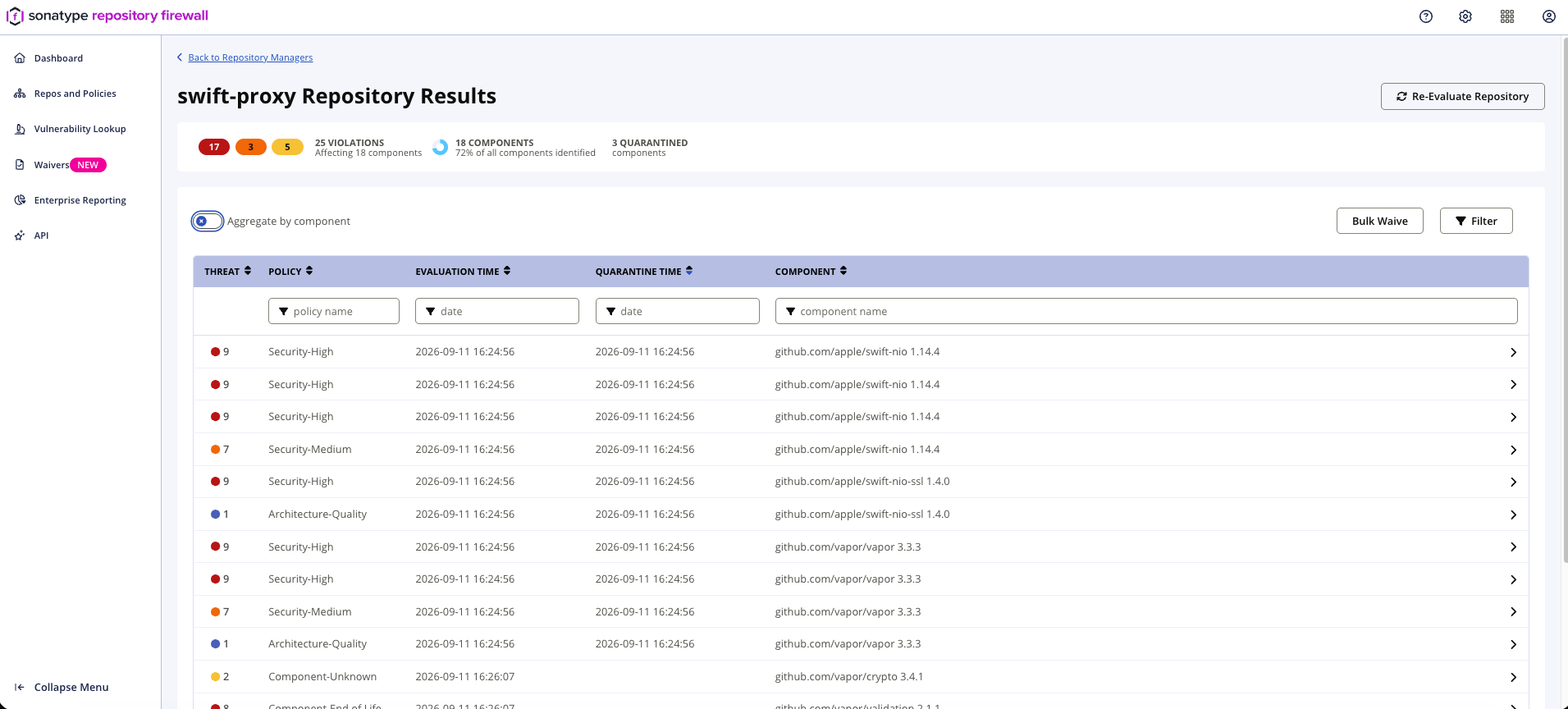Open the Waivers section
This screenshot has width=1568, height=709.
[51, 165]
